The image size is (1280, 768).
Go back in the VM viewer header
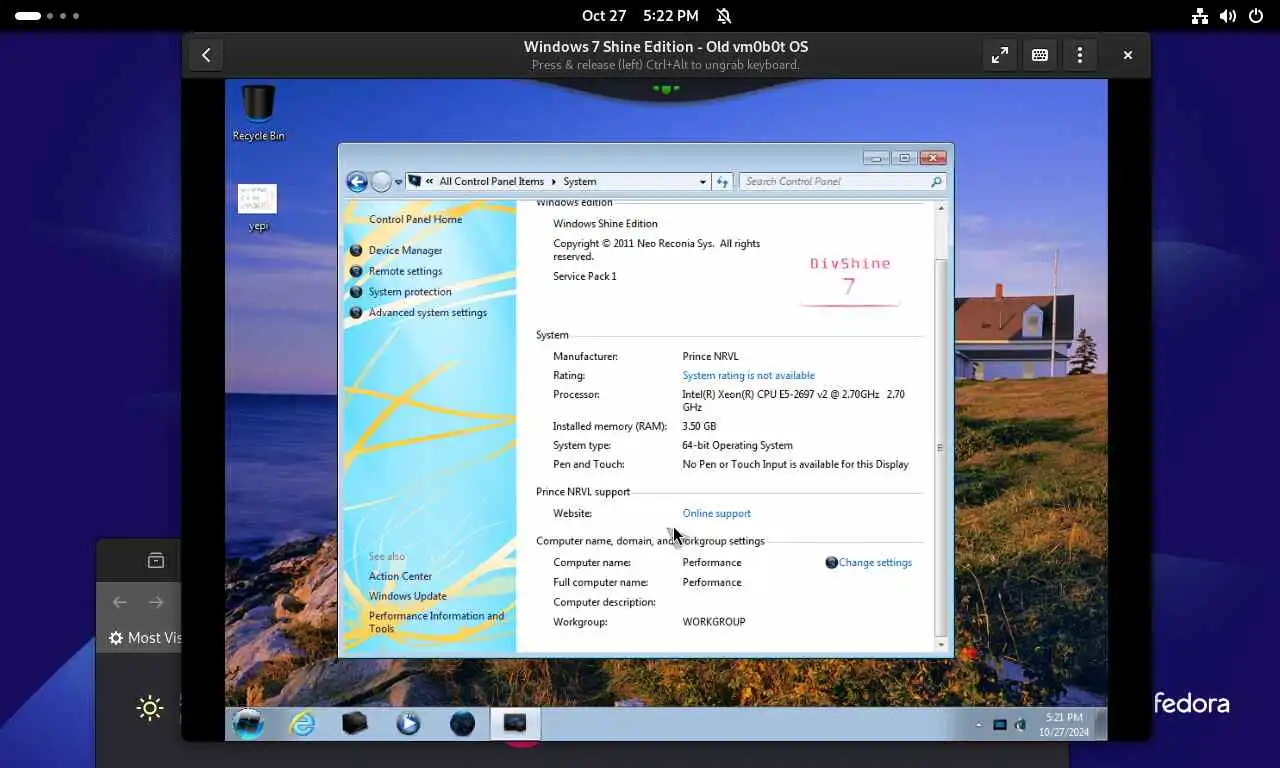click(206, 55)
